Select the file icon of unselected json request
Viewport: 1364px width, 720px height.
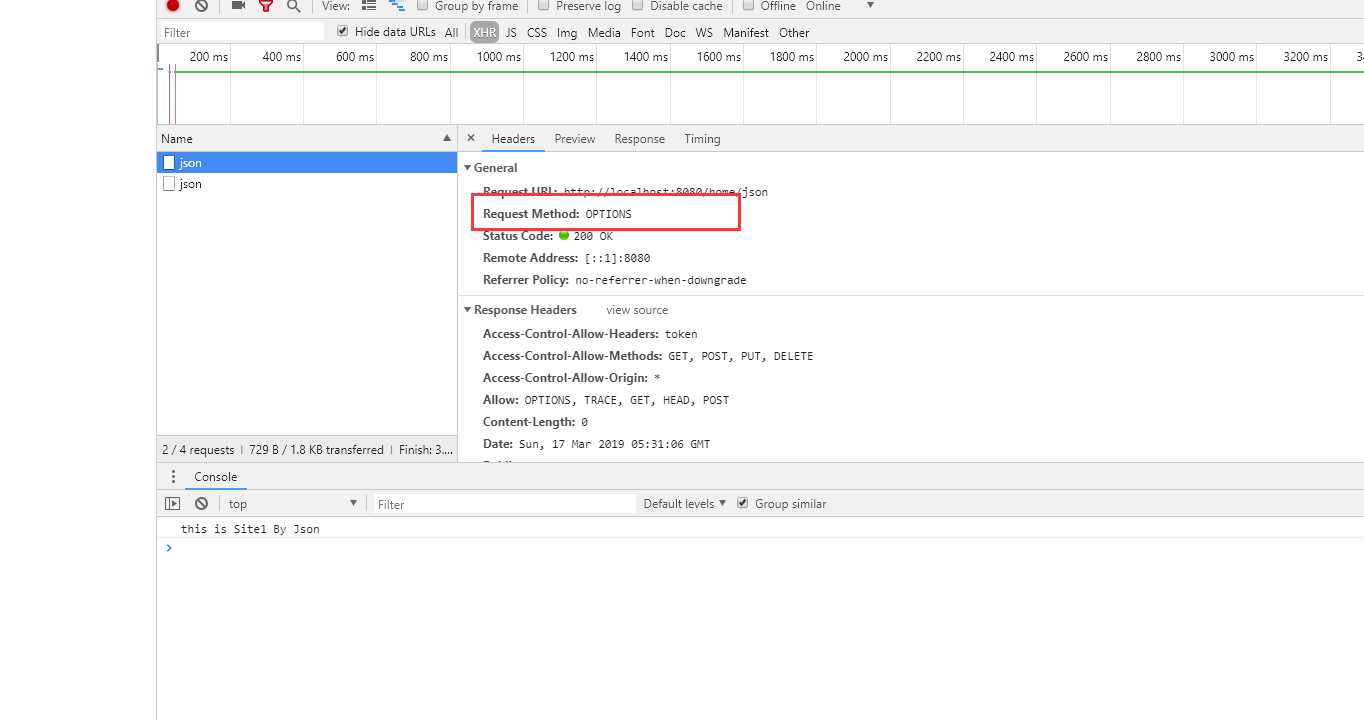point(169,184)
